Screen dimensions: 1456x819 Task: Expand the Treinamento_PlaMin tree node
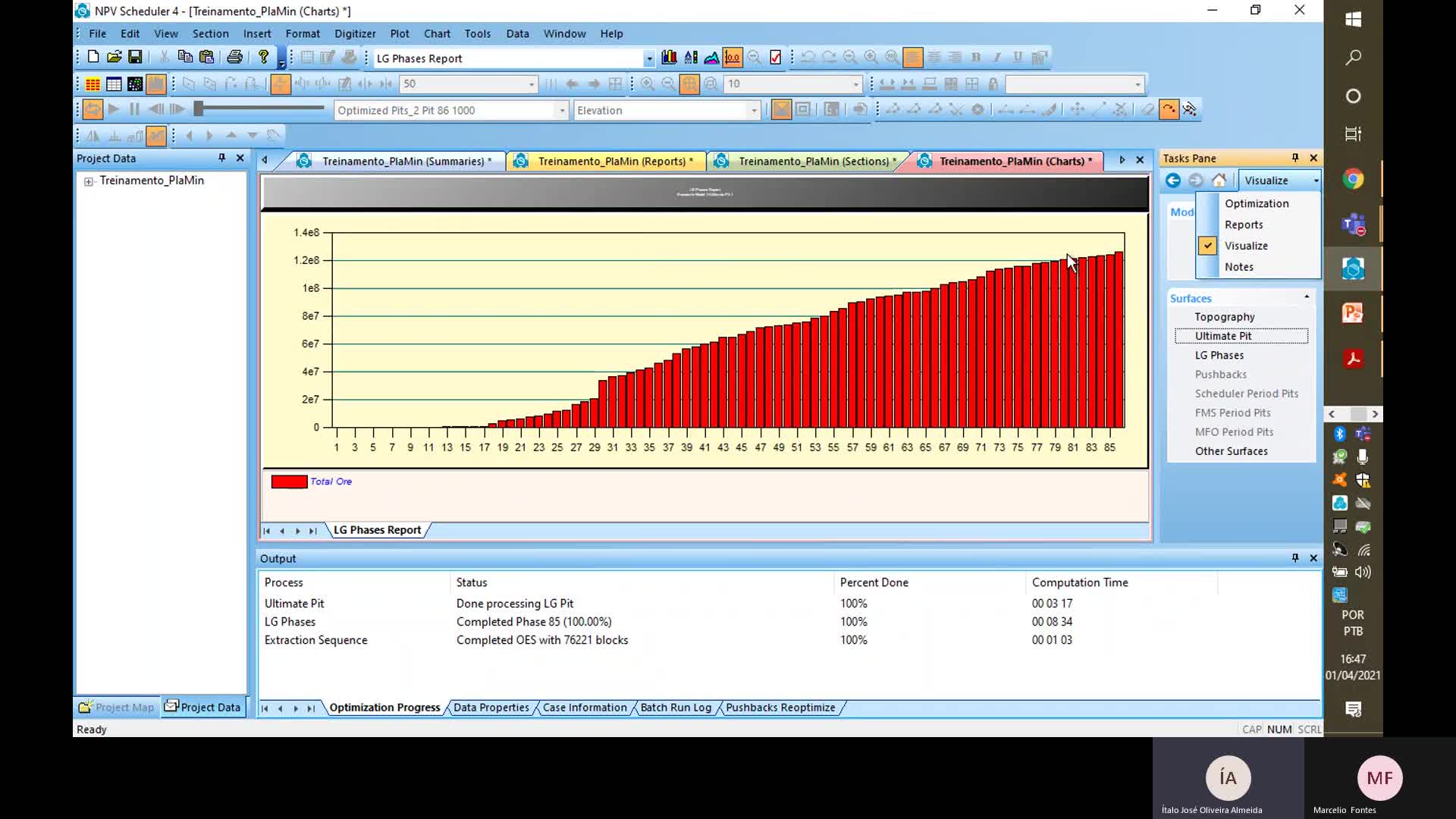(89, 181)
